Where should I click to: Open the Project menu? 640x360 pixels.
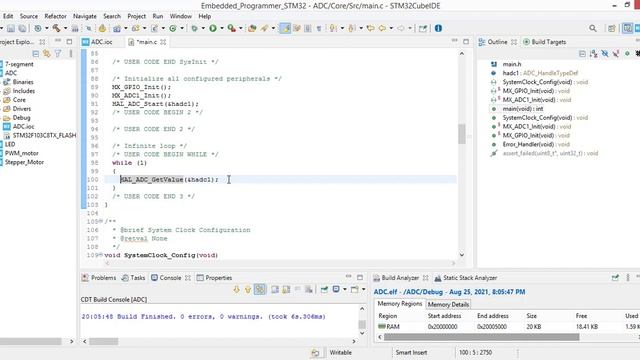(x=136, y=16)
